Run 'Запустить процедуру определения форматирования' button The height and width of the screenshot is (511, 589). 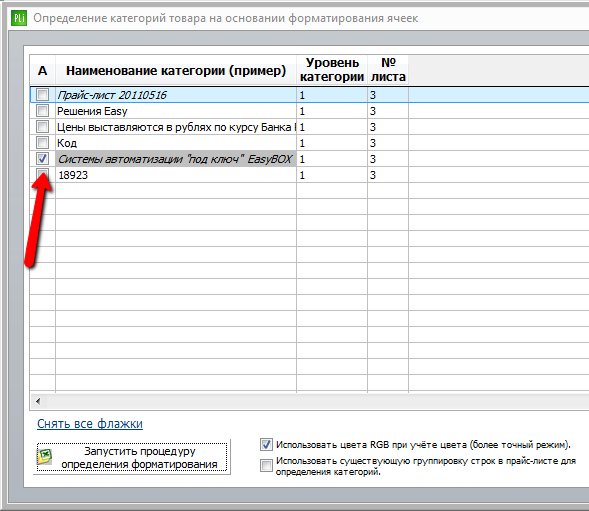tap(132, 457)
